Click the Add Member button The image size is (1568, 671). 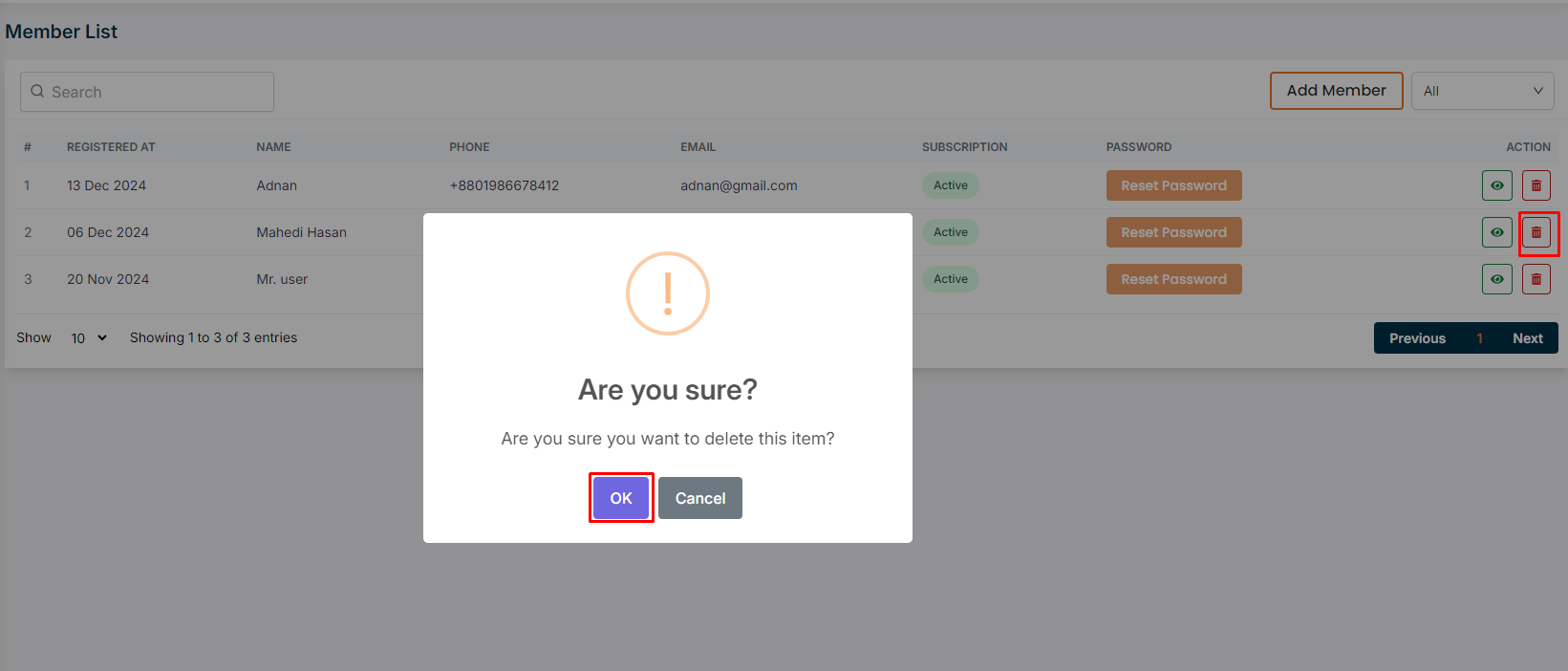(x=1336, y=91)
